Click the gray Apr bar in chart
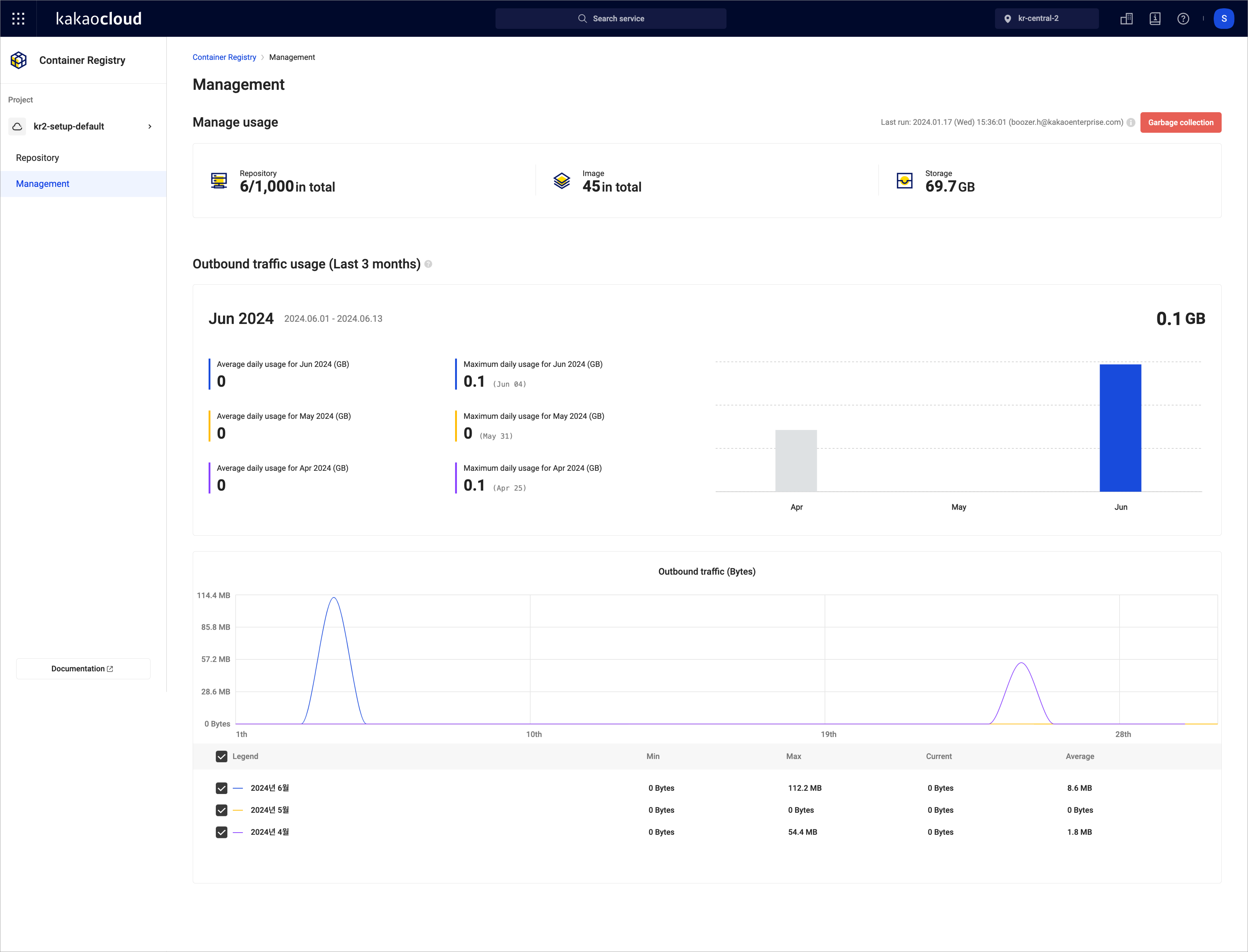1248x952 pixels. coord(796,461)
